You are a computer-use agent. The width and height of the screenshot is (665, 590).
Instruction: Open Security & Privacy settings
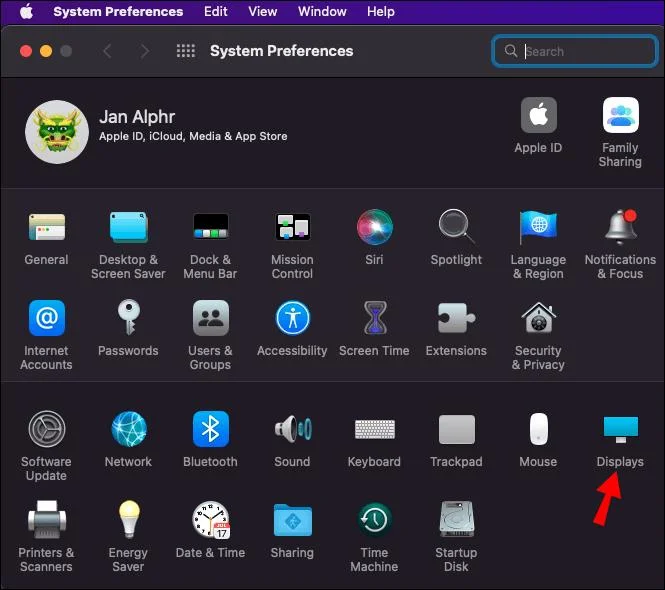[x=538, y=320]
